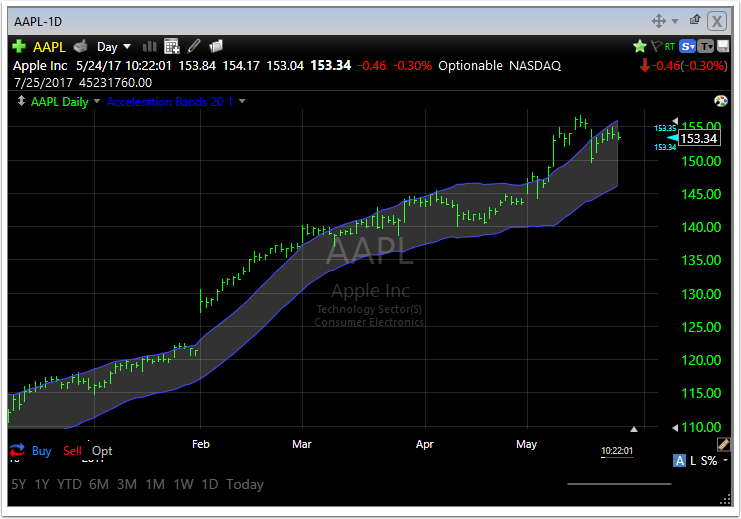Click the Apple Inc company name
741x519 pixels.
click(x=40, y=66)
